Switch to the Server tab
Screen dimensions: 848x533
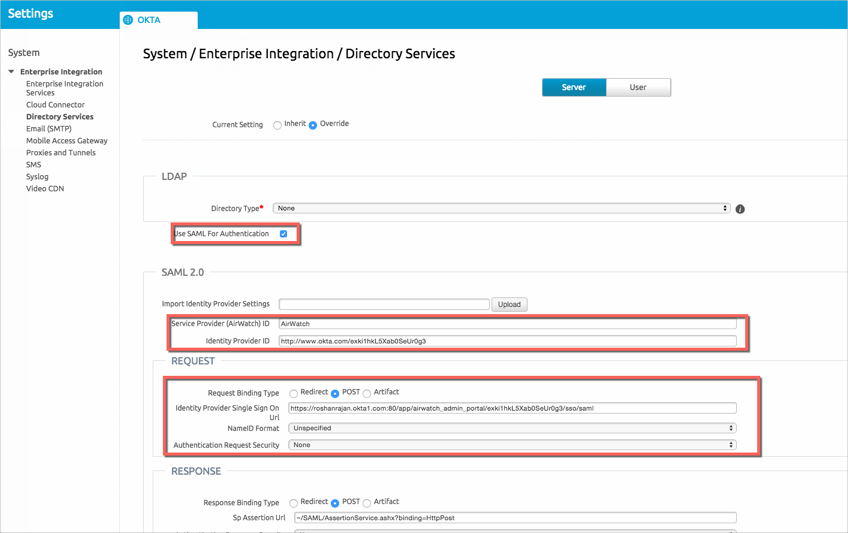[x=573, y=87]
